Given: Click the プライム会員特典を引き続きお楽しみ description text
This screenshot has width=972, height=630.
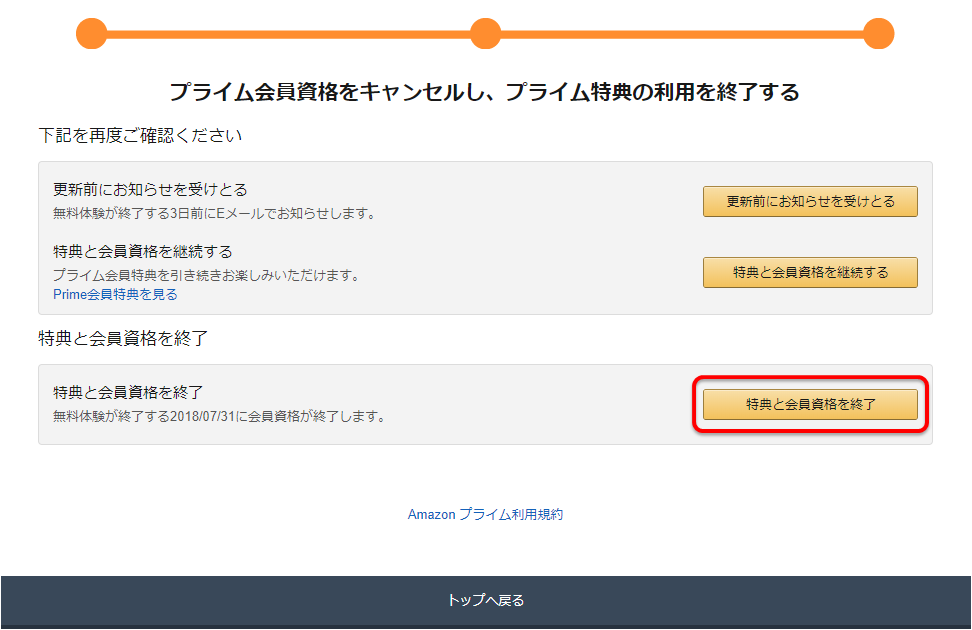Looking at the screenshot, I should 206,275.
